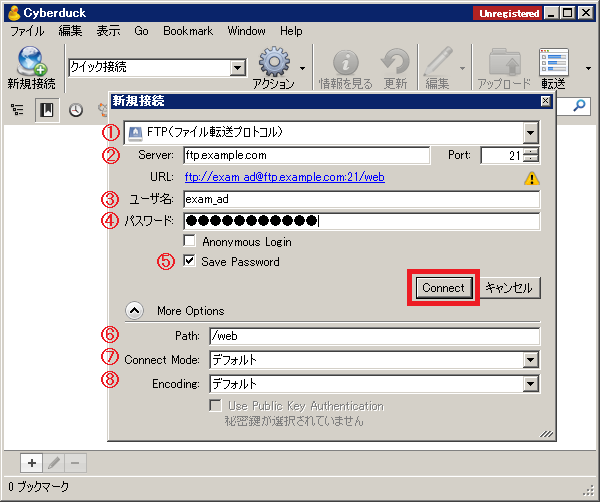The width and height of the screenshot is (600, 502).
Task: Collapse the More Options section
Action: point(134,311)
